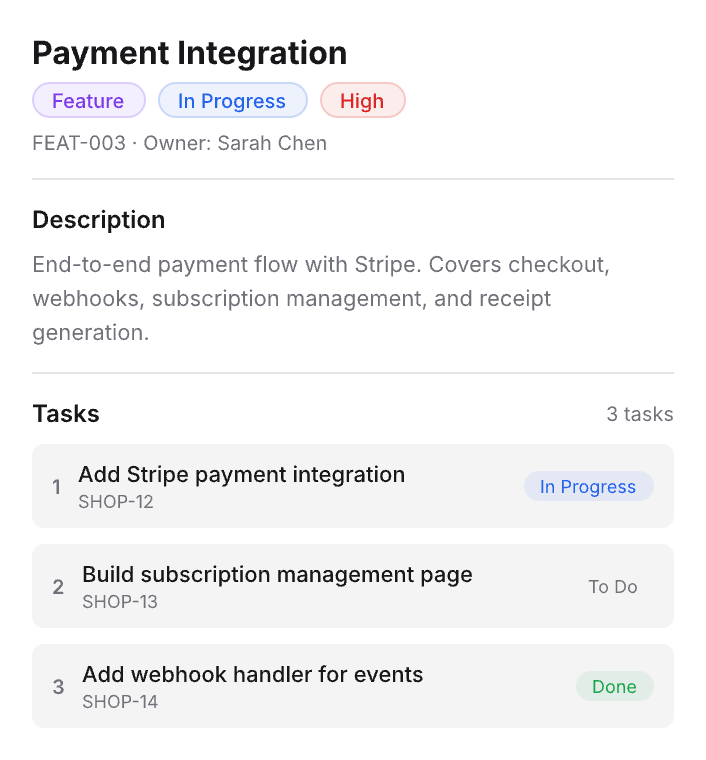Screen dimensions: 706x760
Task: Click the FEAT-003 feature ID
Action: pyautogui.click(x=79, y=143)
